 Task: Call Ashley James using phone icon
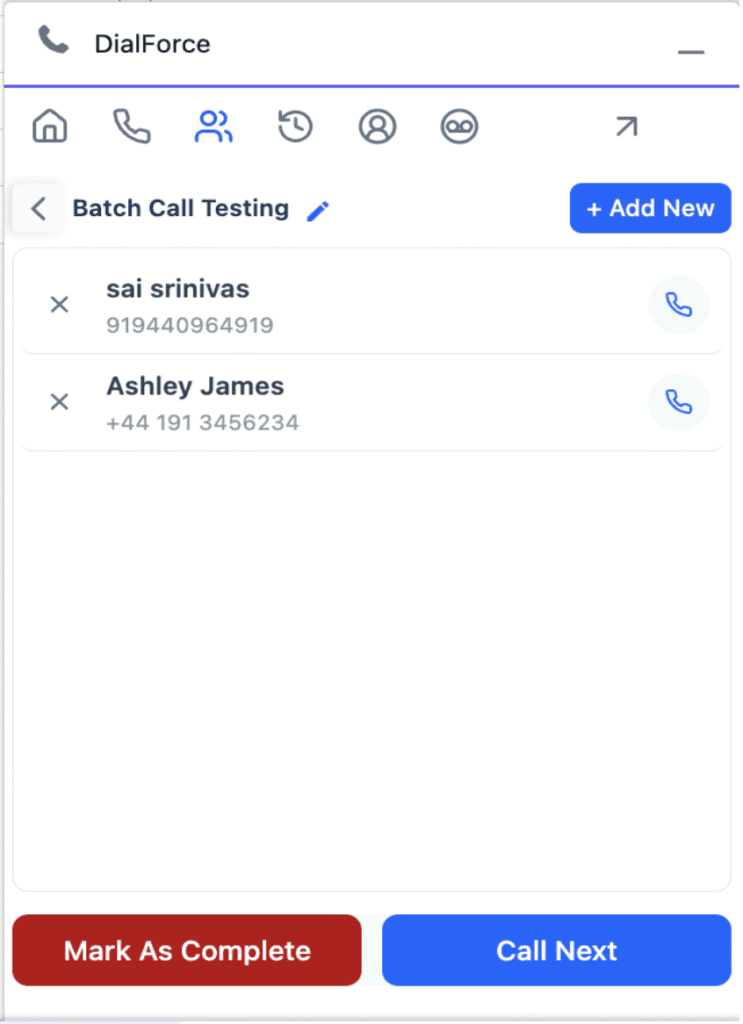(x=679, y=402)
